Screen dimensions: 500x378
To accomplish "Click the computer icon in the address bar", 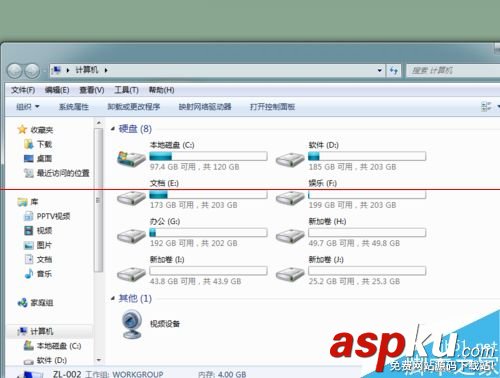I will [57, 70].
